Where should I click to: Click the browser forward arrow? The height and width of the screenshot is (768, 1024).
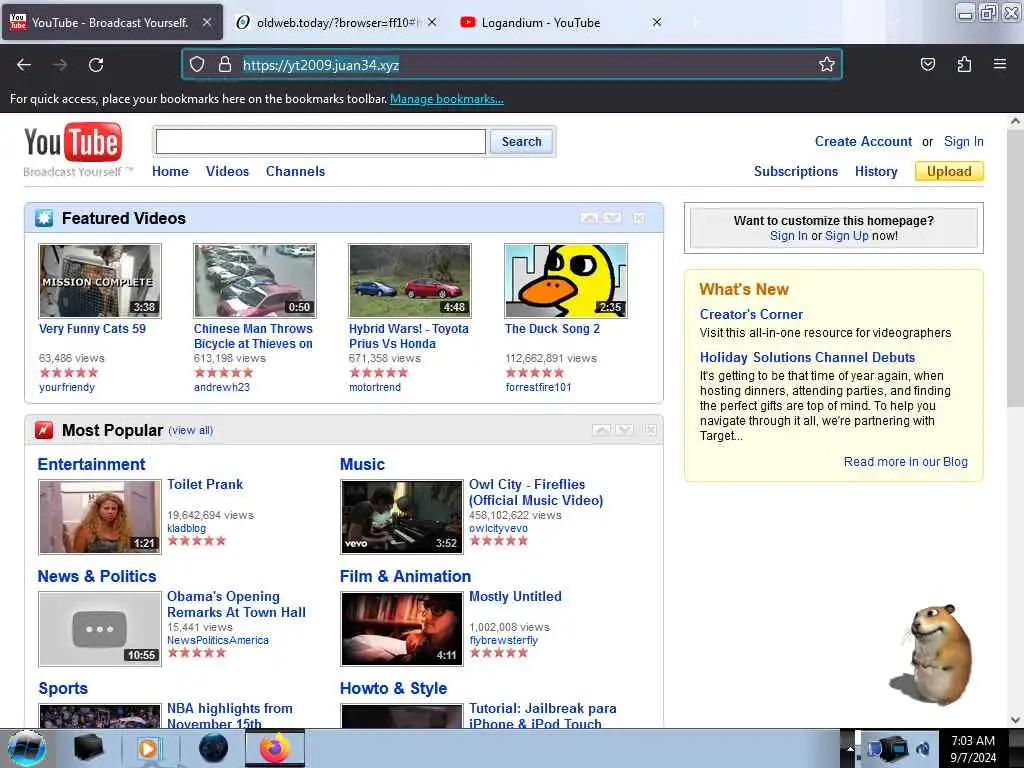[x=60, y=65]
